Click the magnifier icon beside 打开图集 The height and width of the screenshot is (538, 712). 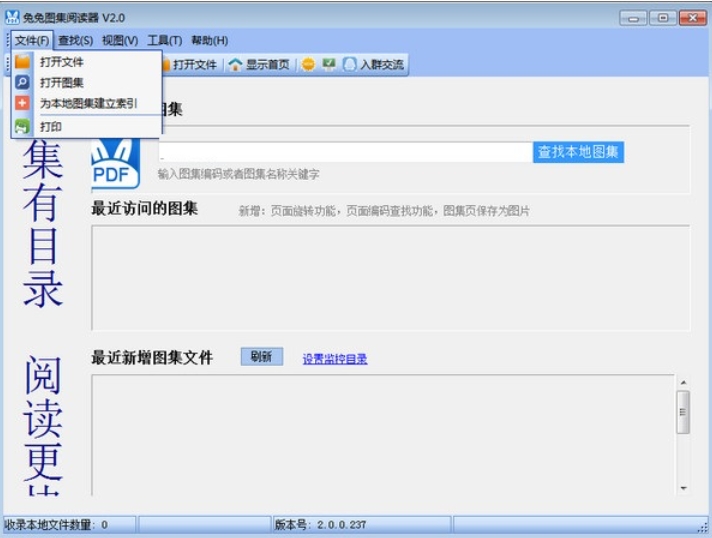coord(22,82)
